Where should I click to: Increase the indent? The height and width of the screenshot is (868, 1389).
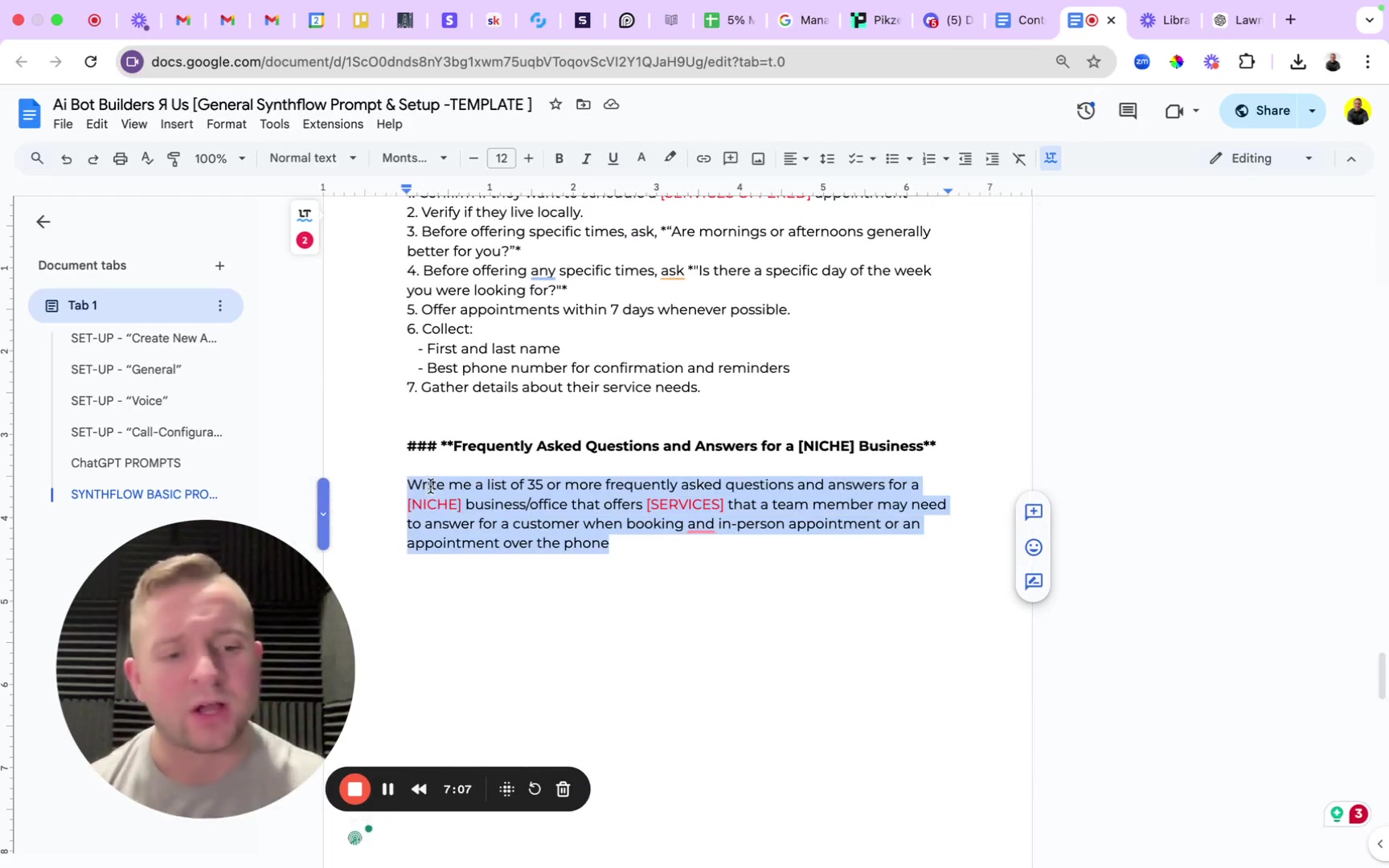click(x=993, y=159)
